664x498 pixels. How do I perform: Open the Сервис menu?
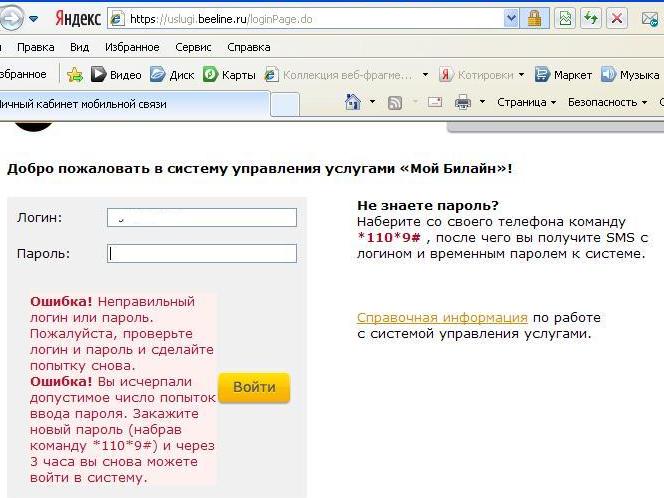click(193, 47)
